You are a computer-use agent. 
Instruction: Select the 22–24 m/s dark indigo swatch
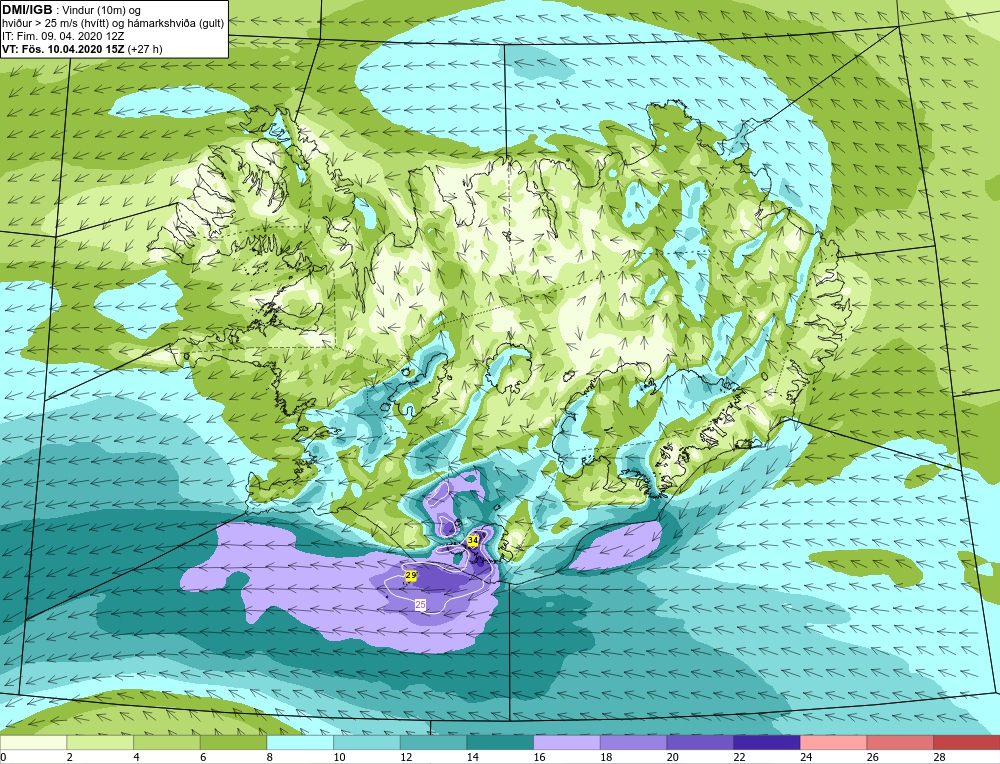tap(767, 743)
